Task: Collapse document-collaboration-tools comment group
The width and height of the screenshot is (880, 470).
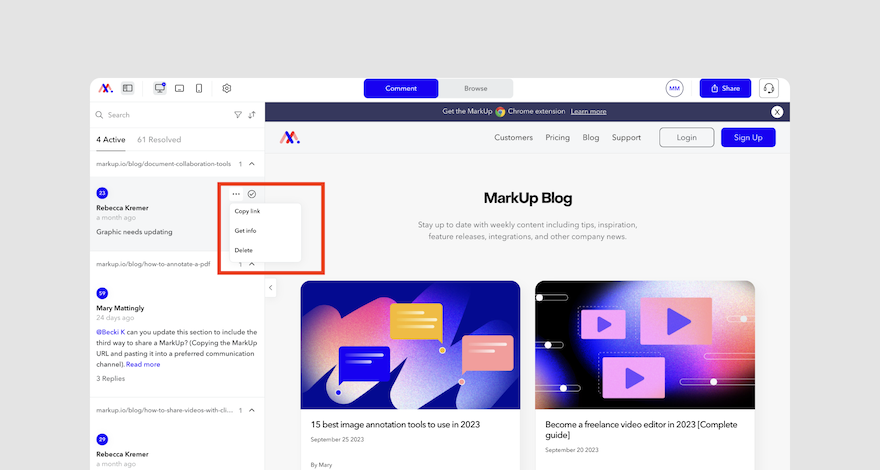Action: (251, 164)
